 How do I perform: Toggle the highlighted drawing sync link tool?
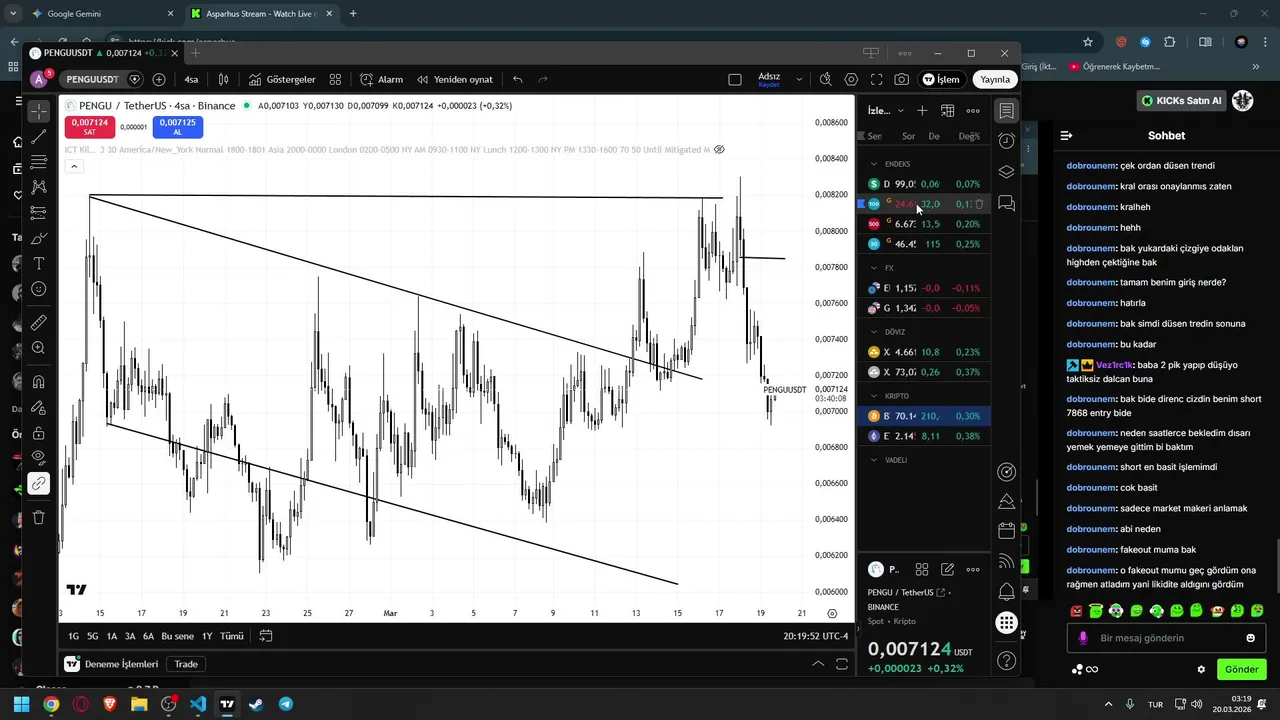click(38, 483)
